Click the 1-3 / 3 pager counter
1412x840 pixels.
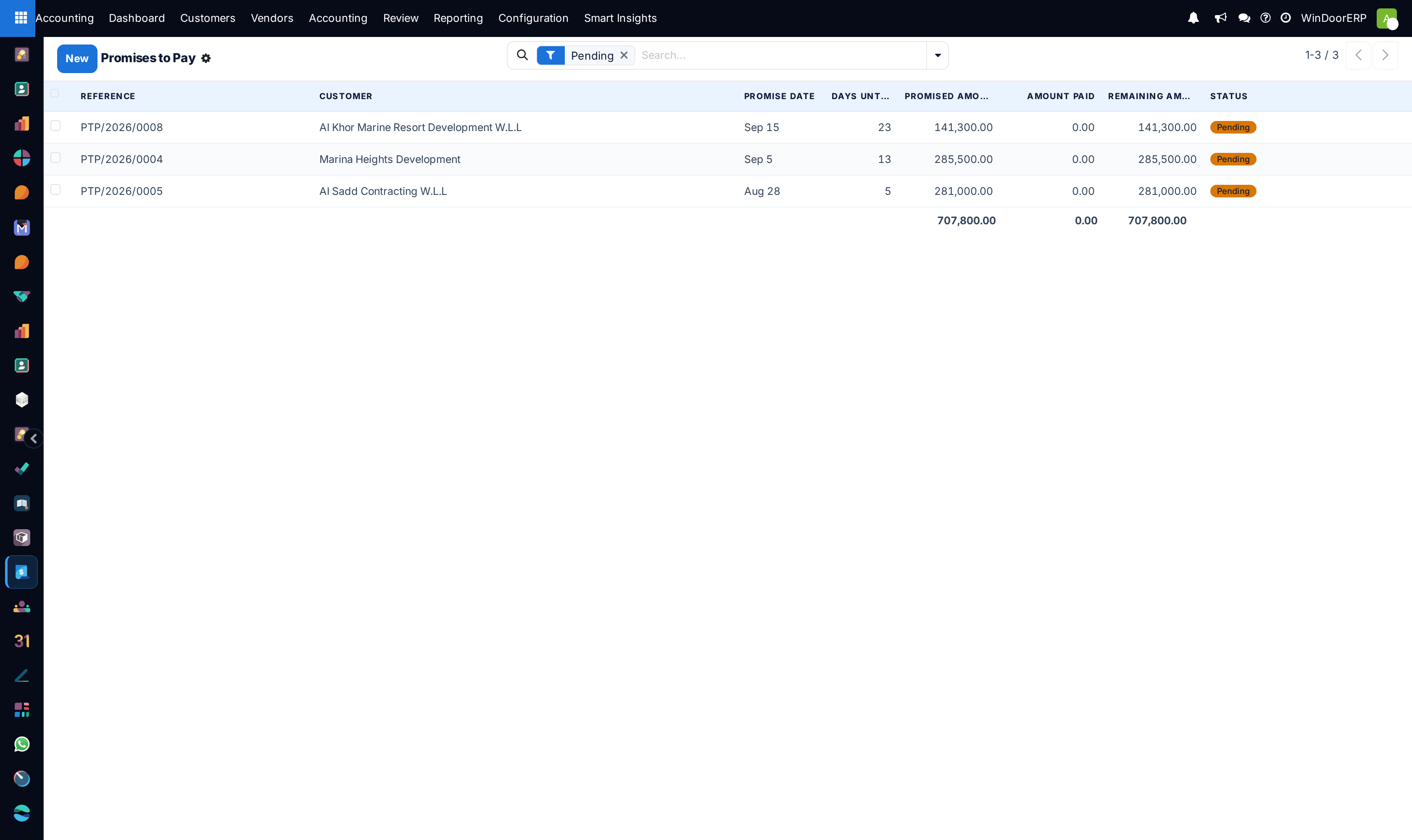(1321, 55)
